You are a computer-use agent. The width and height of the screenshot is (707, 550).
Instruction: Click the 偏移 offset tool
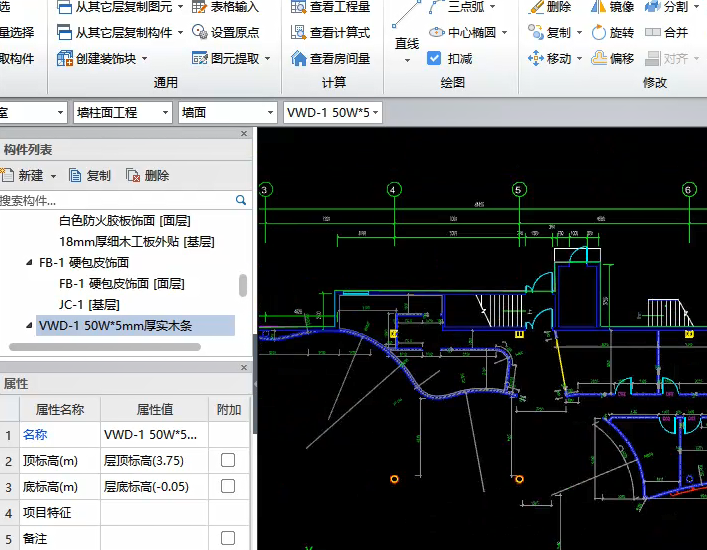[612, 59]
